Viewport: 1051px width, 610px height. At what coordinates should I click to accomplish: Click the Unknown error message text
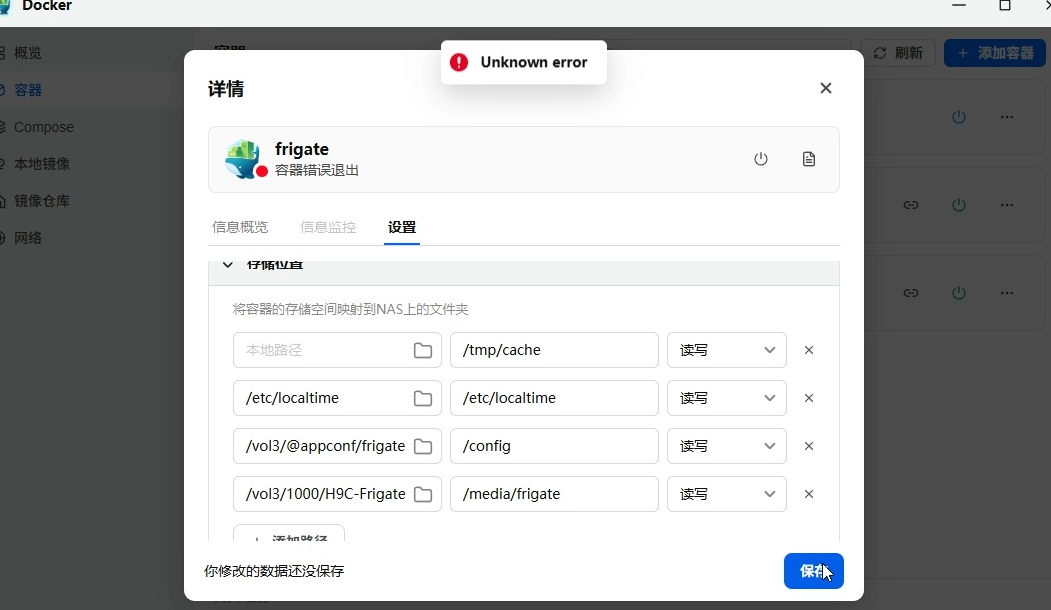coord(534,62)
